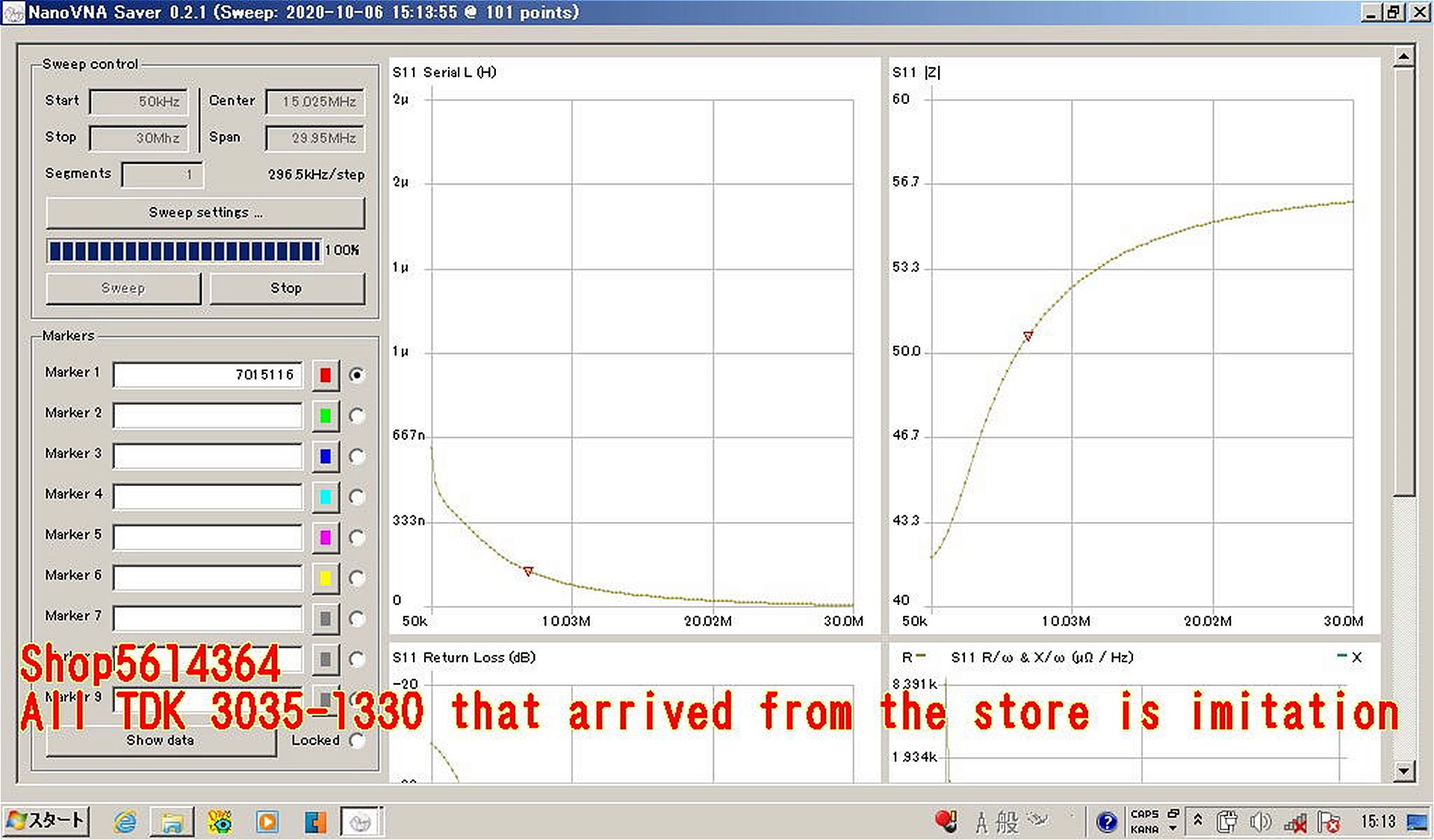Viewport: 1434px width, 840px height.
Task: Click the Action Center flag icon
Action: pos(1329,823)
